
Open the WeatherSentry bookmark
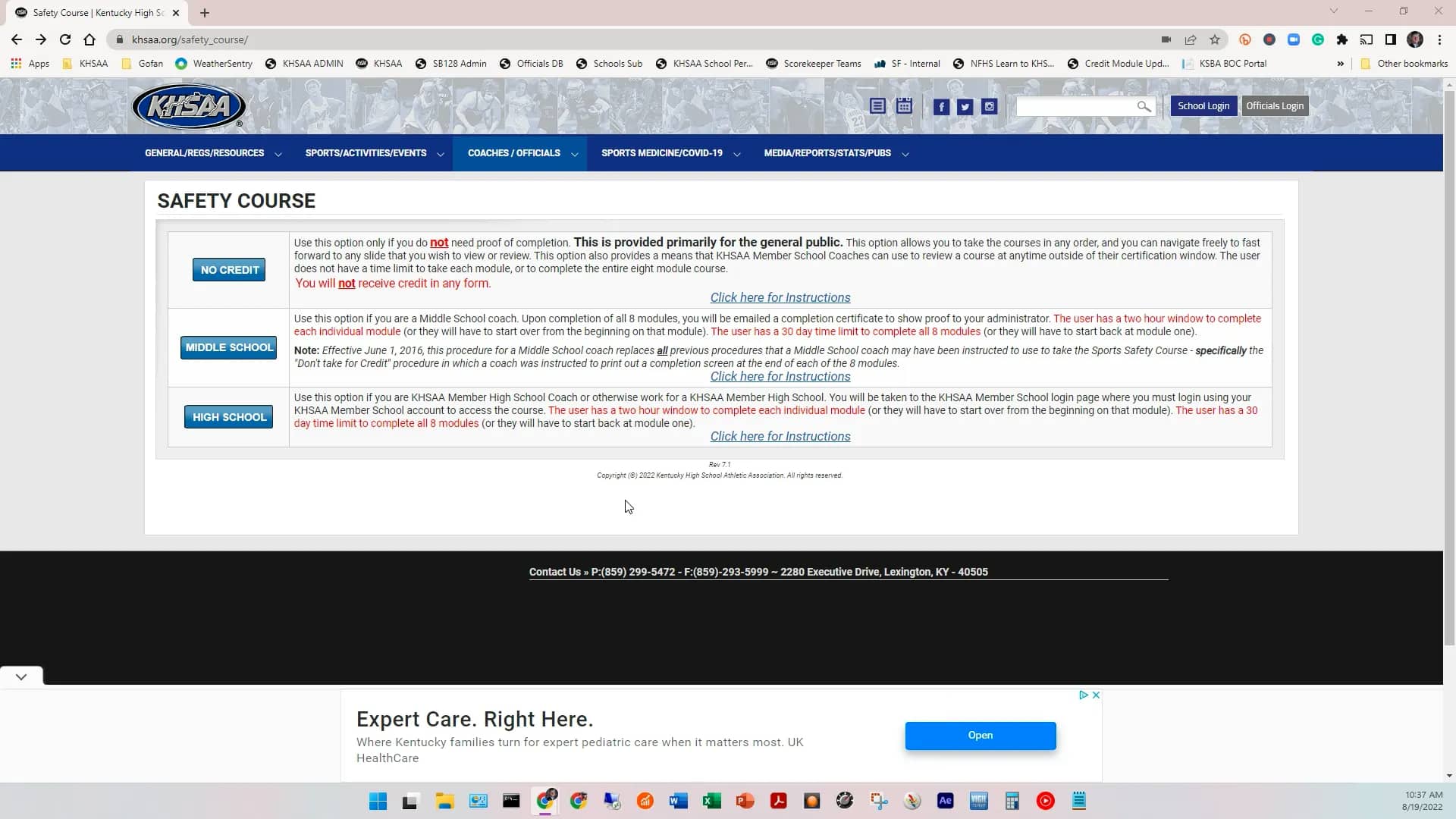(x=214, y=64)
